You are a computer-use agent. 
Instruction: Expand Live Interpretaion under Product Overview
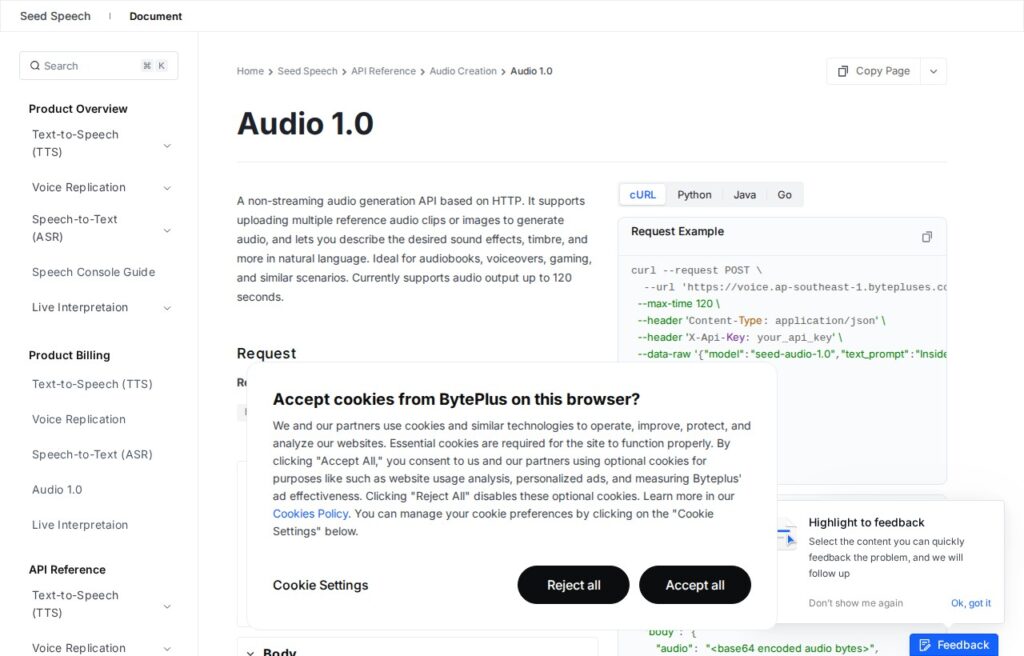point(167,308)
